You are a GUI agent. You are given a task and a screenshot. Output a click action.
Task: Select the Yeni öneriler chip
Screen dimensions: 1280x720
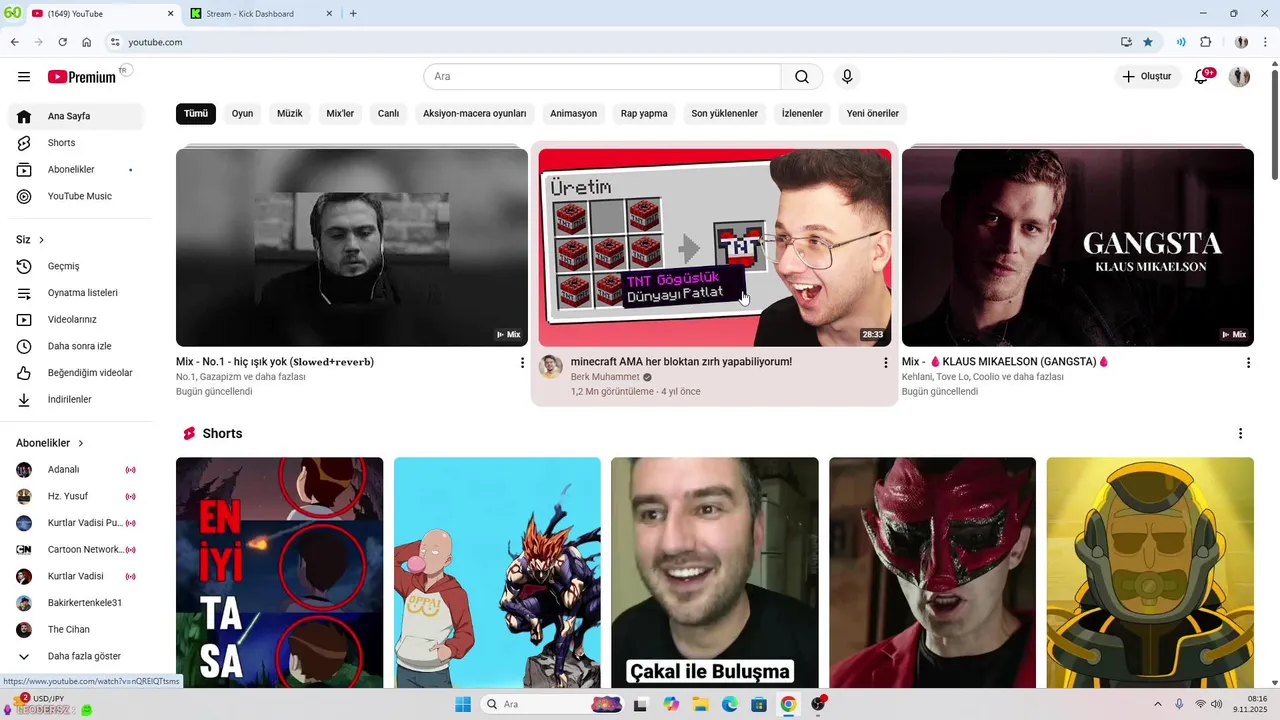pyautogui.click(x=873, y=114)
